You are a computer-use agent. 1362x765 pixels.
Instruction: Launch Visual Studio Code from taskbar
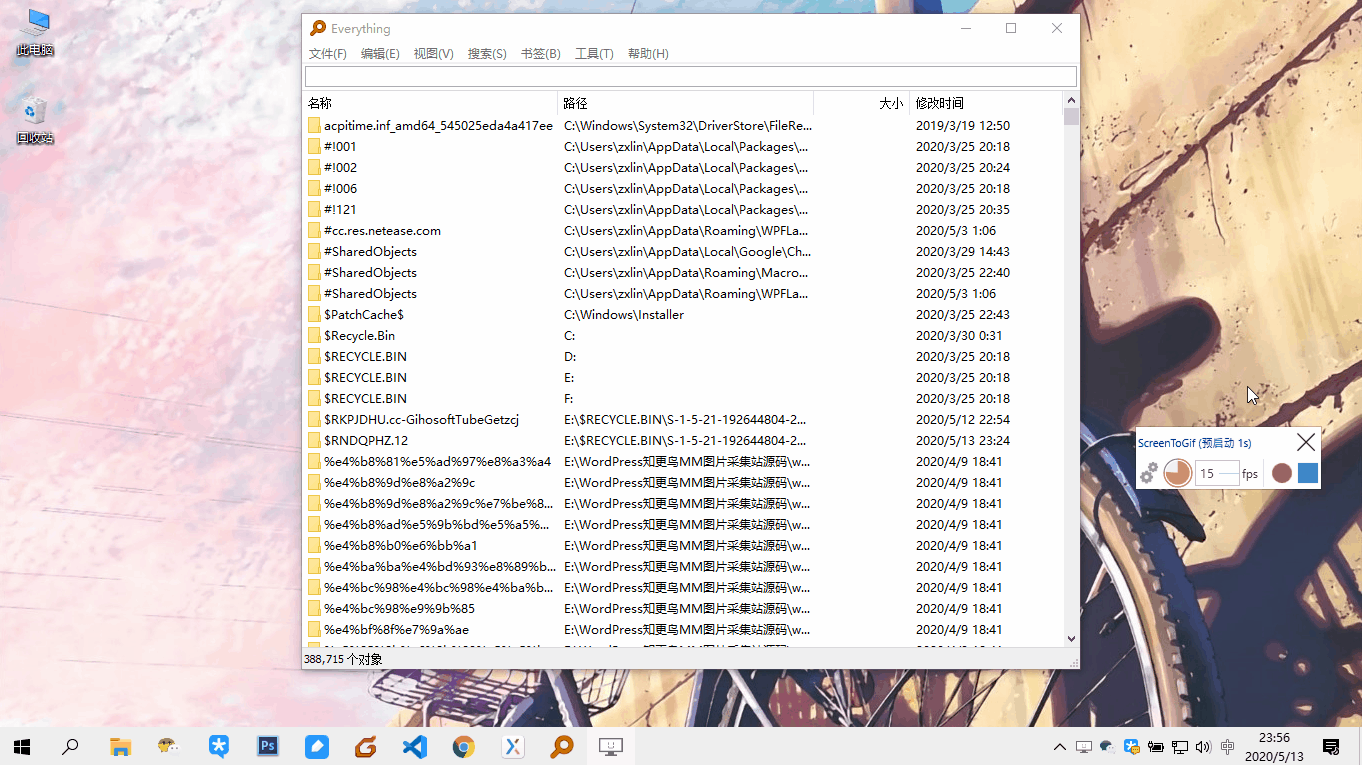coord(414,746)
